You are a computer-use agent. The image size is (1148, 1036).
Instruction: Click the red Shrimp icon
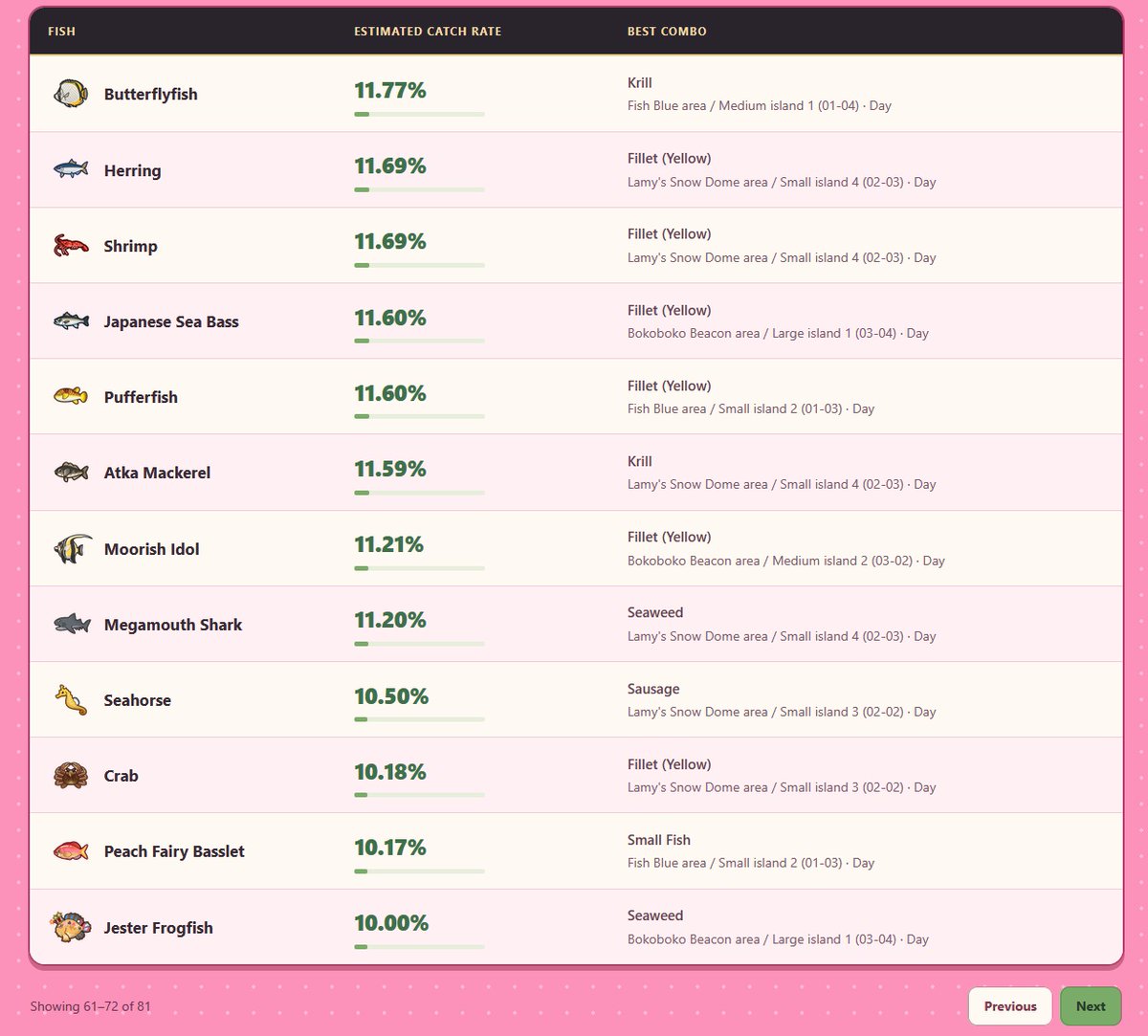pos(71,245)
